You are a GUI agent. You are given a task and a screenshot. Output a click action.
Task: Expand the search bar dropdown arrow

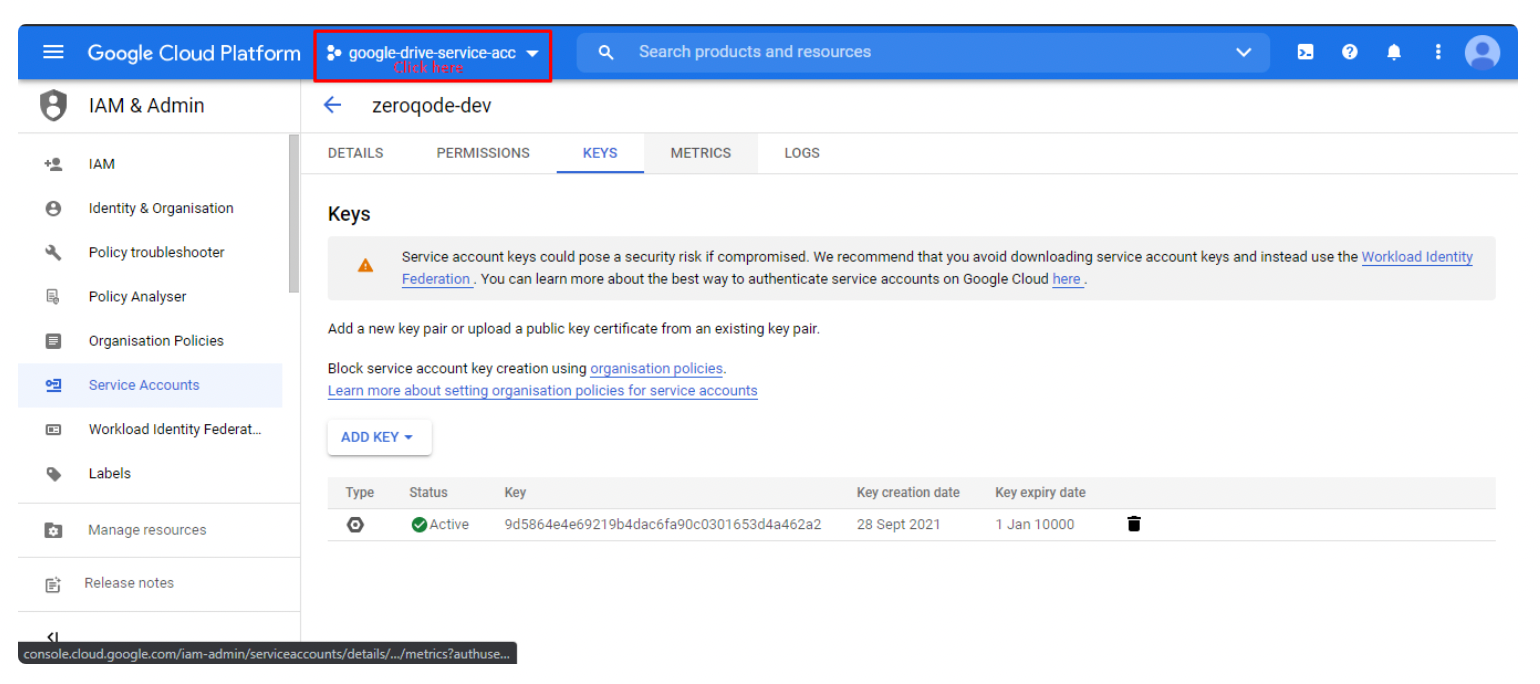1244,52
